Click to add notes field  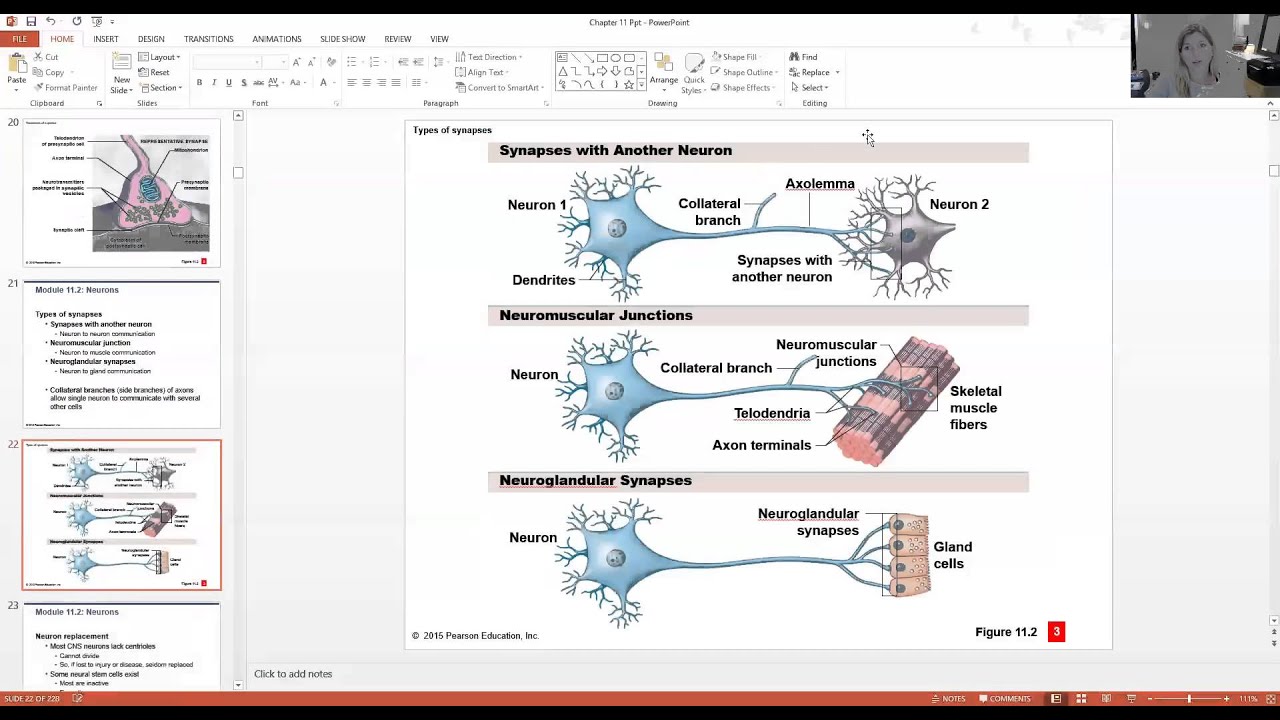293,673
